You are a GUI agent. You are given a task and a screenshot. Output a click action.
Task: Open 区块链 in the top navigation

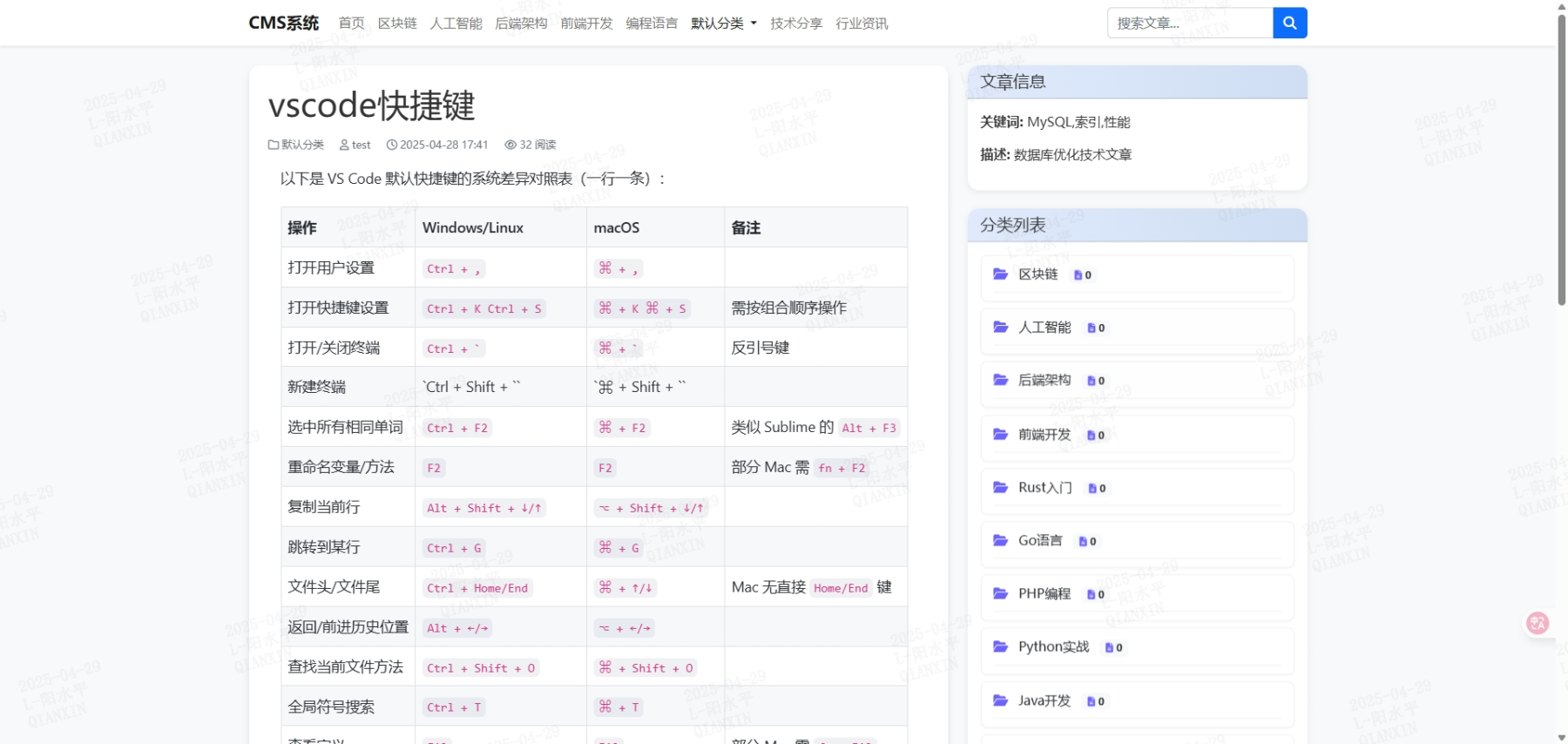[x=397, y=24]
